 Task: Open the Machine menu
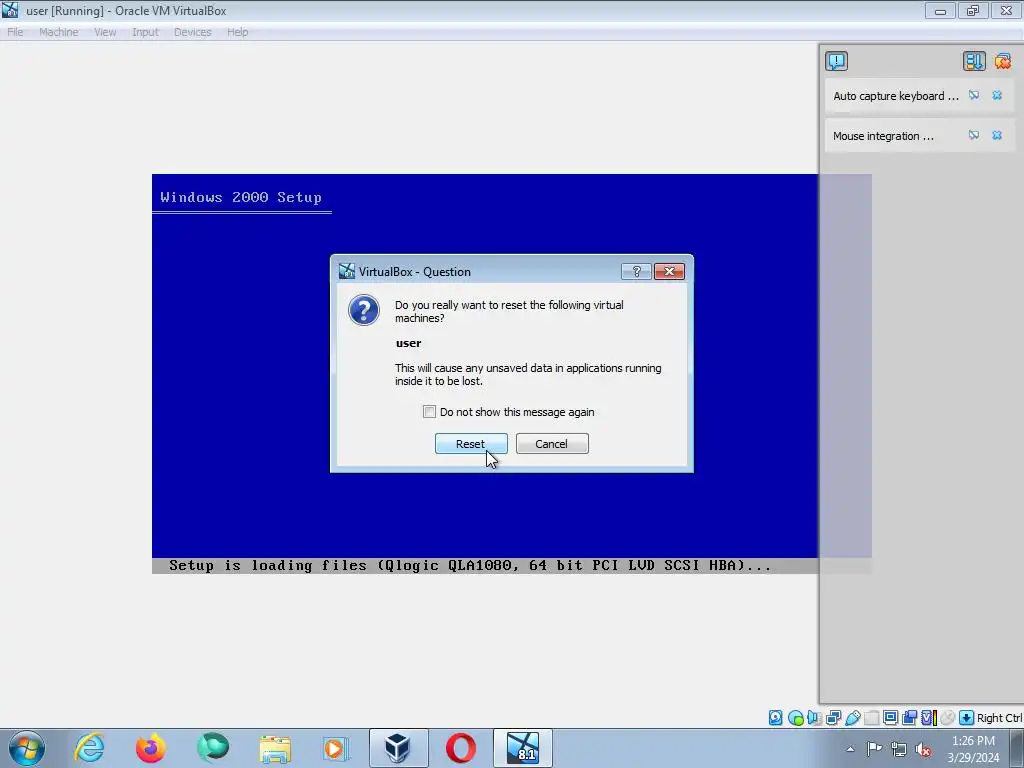pos(59,32)
